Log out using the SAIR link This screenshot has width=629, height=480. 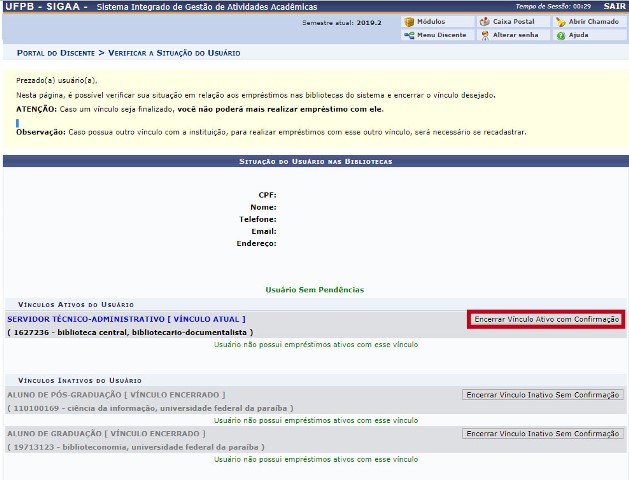(614, 6)
